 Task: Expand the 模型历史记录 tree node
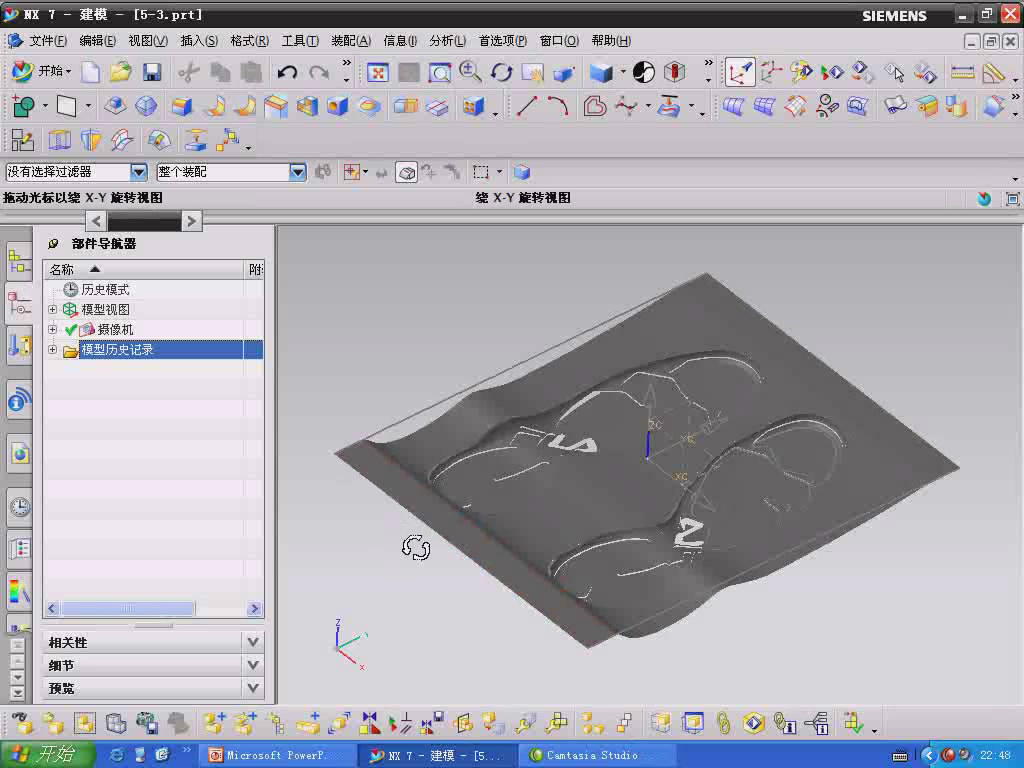(x=52, y=350)
